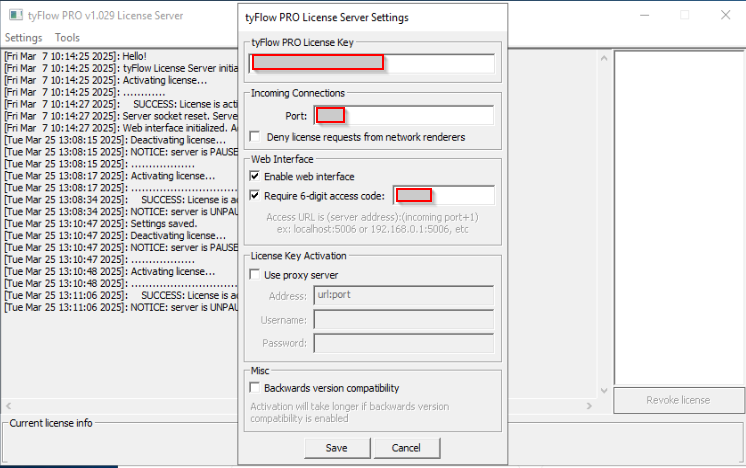Viewport: 746px width, 468px height.
Task: Enable Backwards version compatibility
Action: pos(255,388)
